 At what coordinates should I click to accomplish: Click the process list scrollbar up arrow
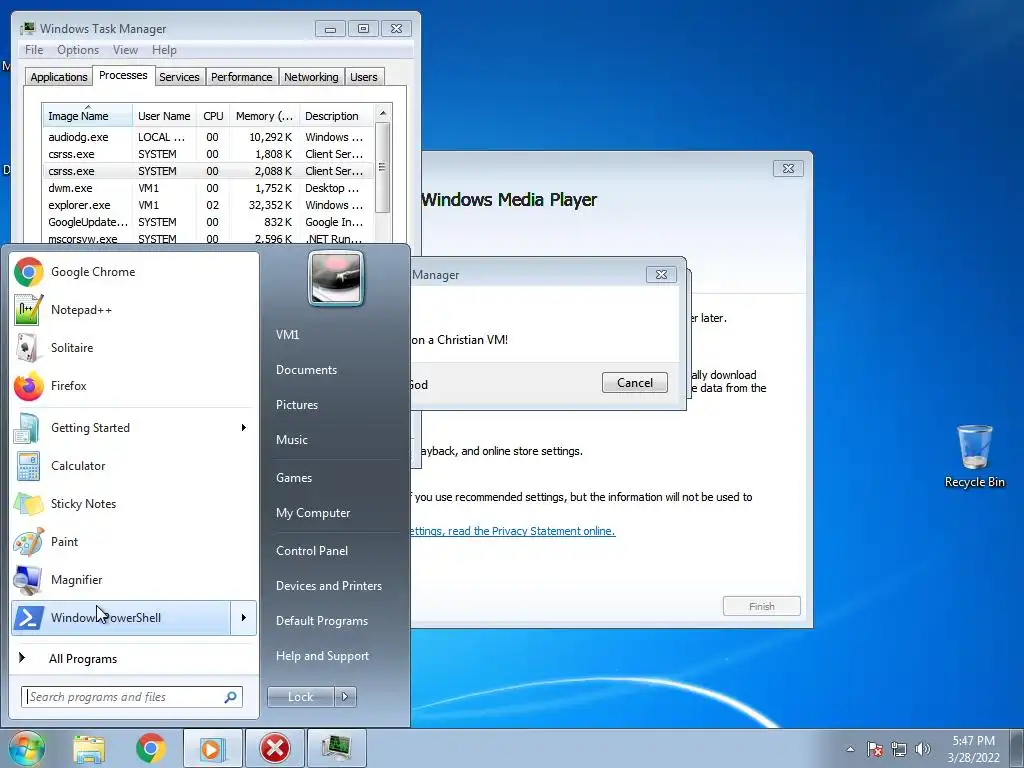click(x=383, y=113)
